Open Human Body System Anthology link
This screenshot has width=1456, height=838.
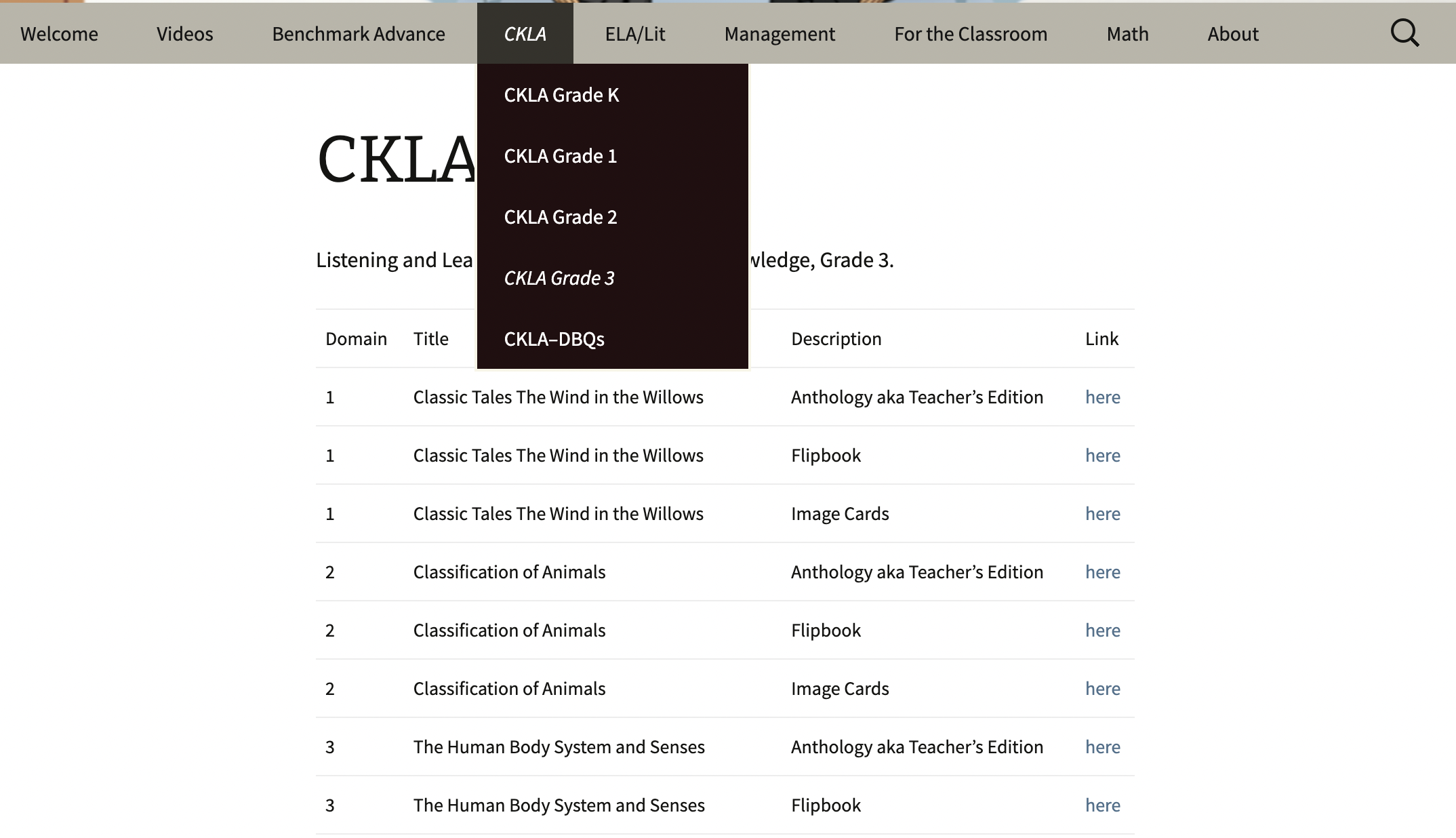point(1102,747)
